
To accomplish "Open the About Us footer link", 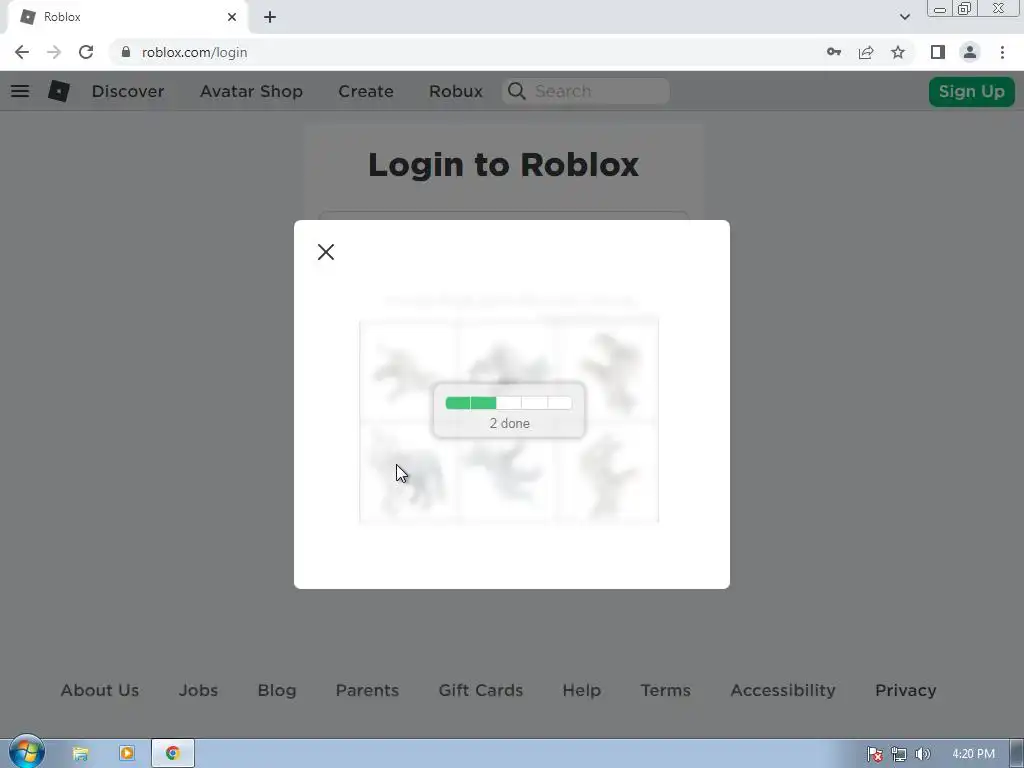I will pos(100,690).
